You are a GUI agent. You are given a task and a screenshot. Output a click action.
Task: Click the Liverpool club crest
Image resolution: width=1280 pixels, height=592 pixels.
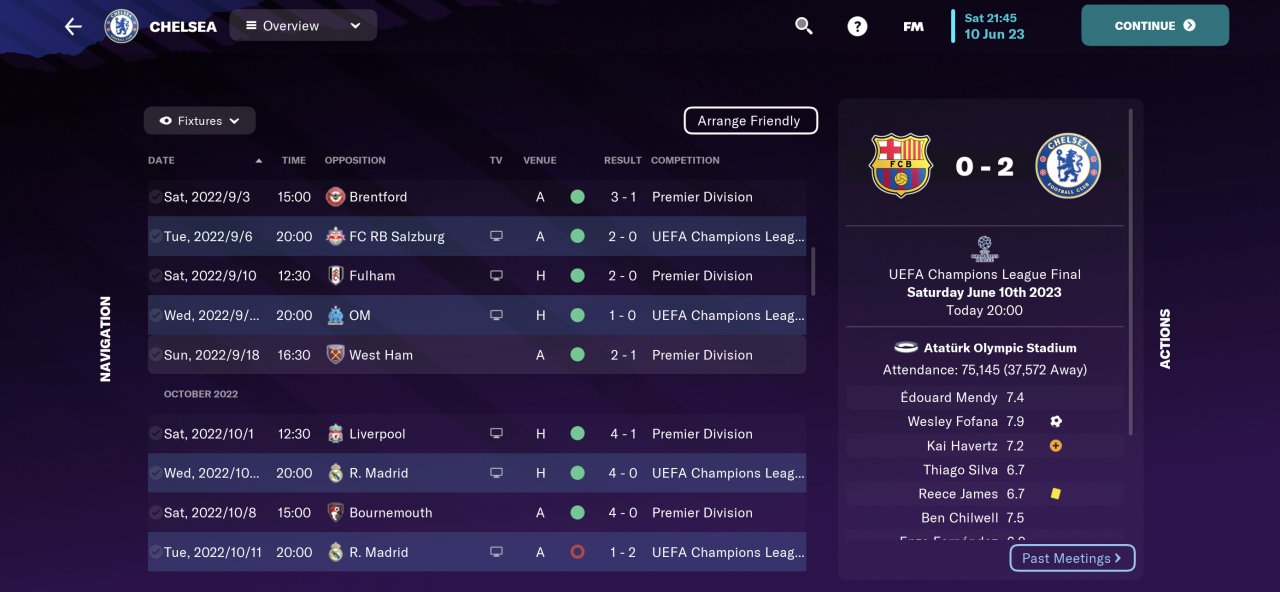[336, 434]
